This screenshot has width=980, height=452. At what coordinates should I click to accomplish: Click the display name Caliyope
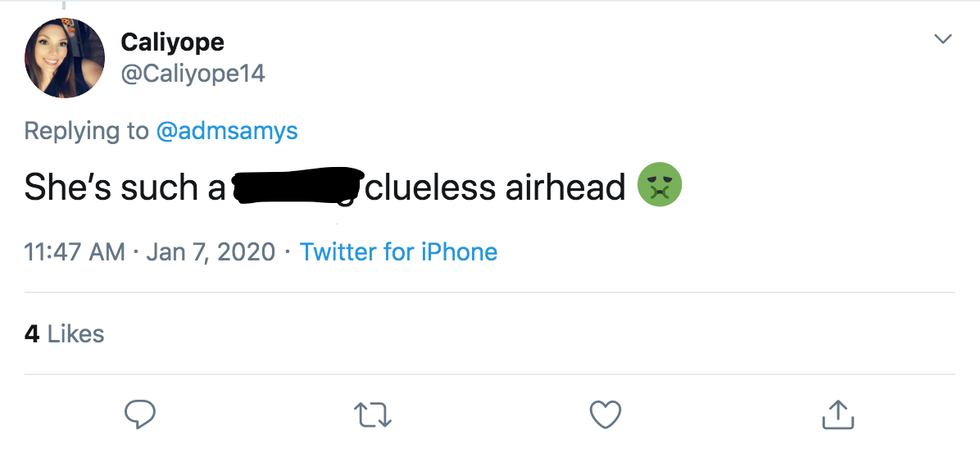click(172, 42)
